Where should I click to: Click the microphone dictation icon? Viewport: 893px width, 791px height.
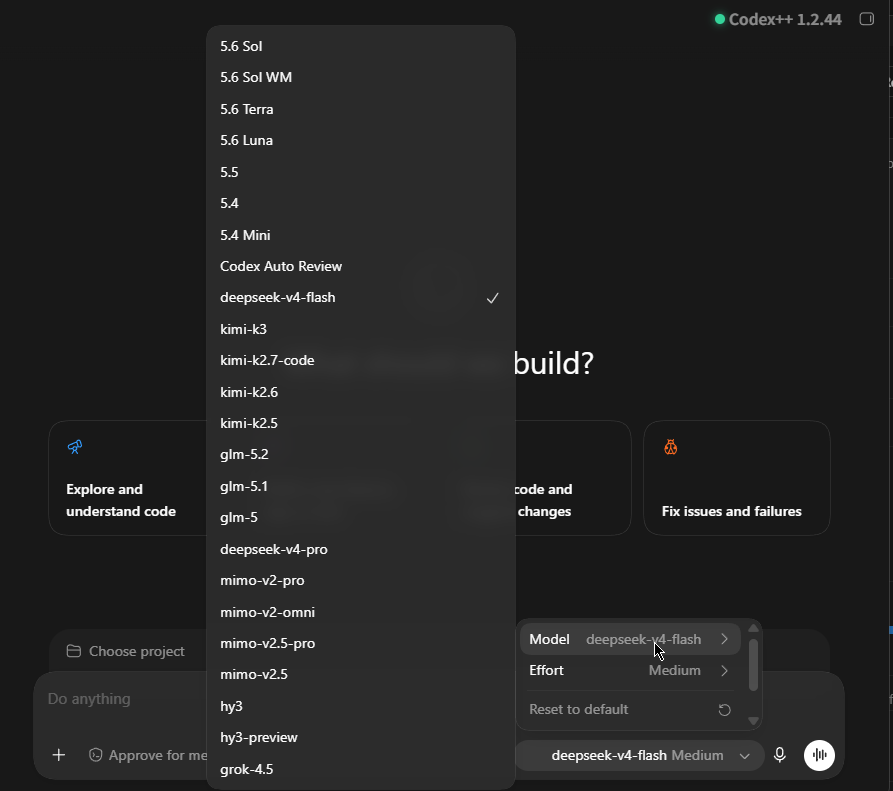coord(780,755)
